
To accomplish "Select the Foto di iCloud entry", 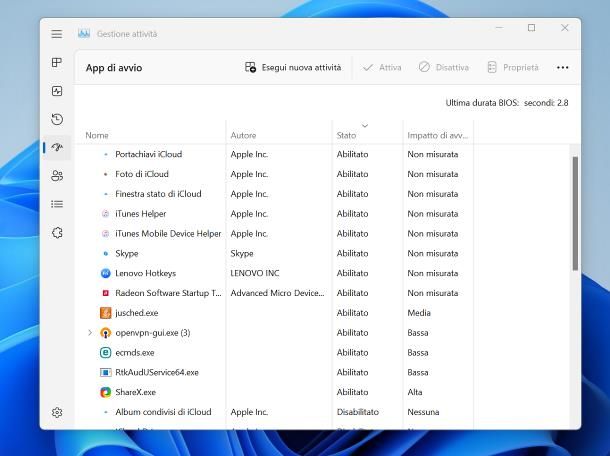I will pos(142,174).
